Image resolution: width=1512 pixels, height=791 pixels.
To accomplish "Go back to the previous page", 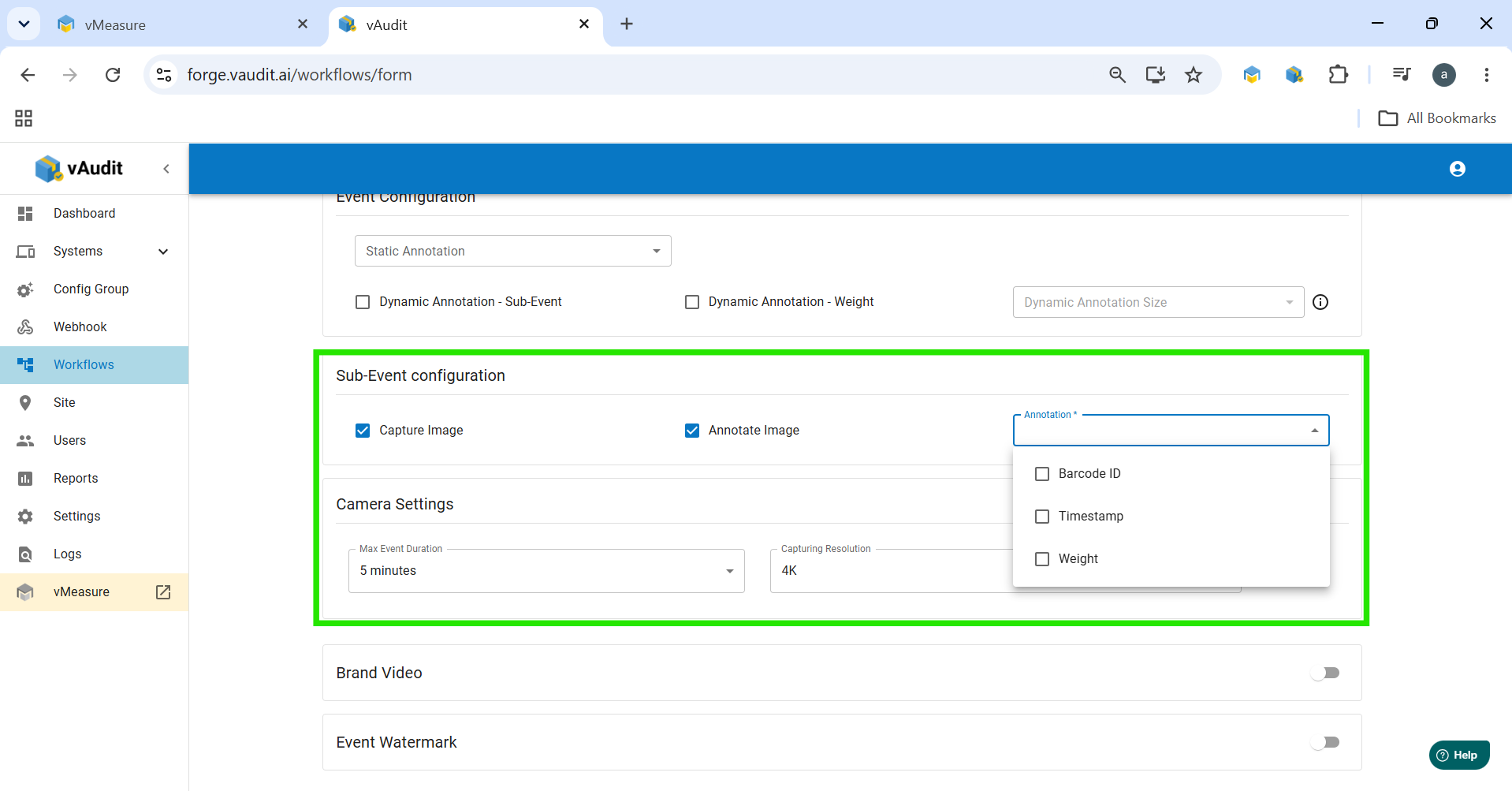I will (28, 75).
